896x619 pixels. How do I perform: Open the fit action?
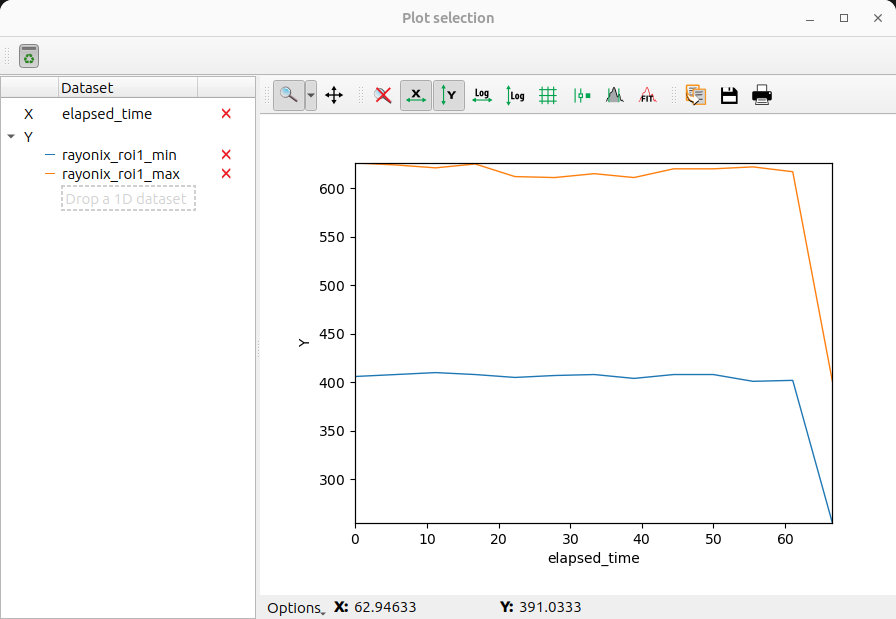coord(647,95)
